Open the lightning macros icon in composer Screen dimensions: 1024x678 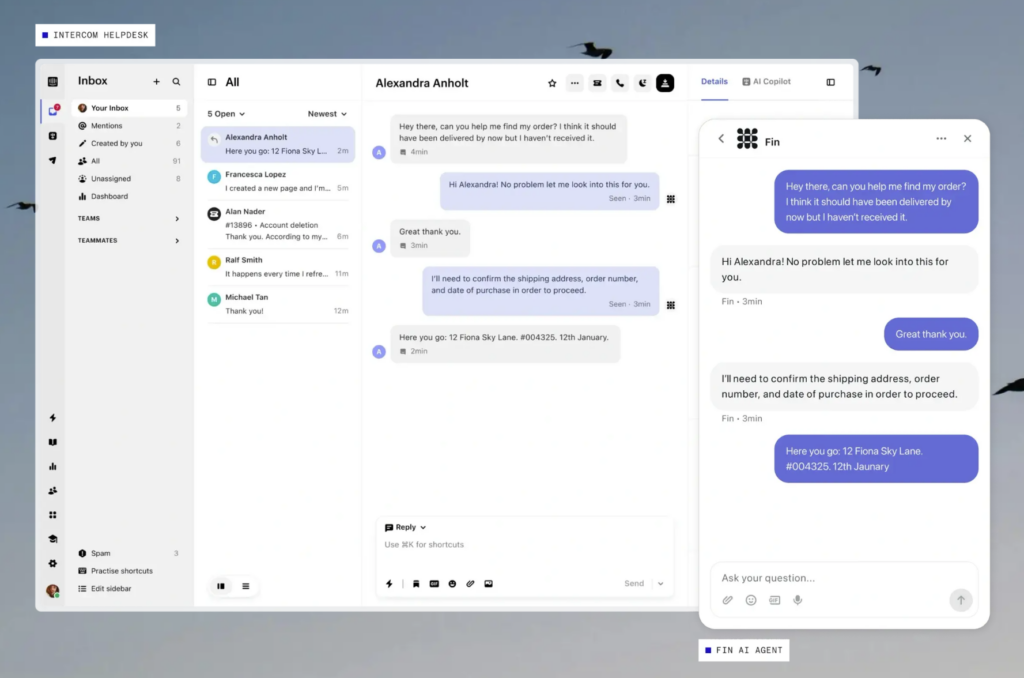[x=389, y=584]
